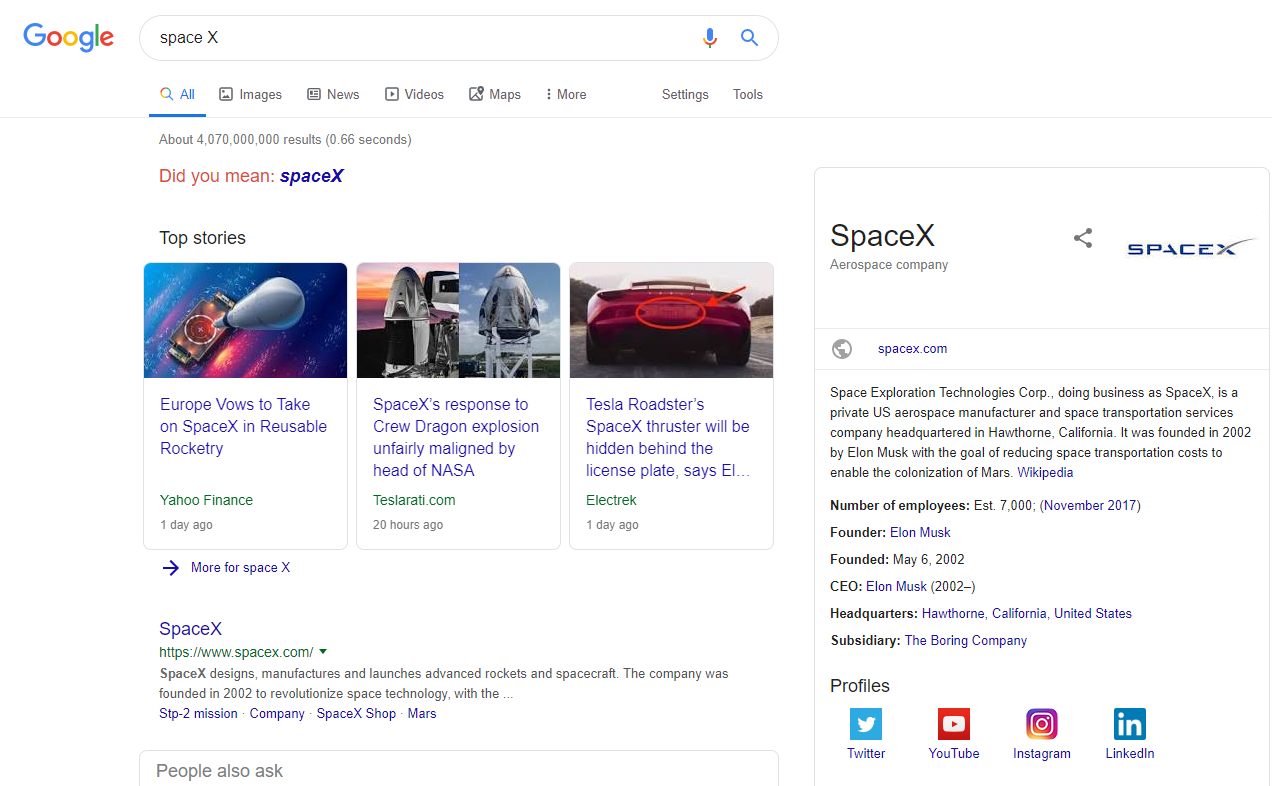Image resolution: width=1272 pixels, height=786 pixels.
Task: Click the blue search magnifier button
Action: pos(749,38)
